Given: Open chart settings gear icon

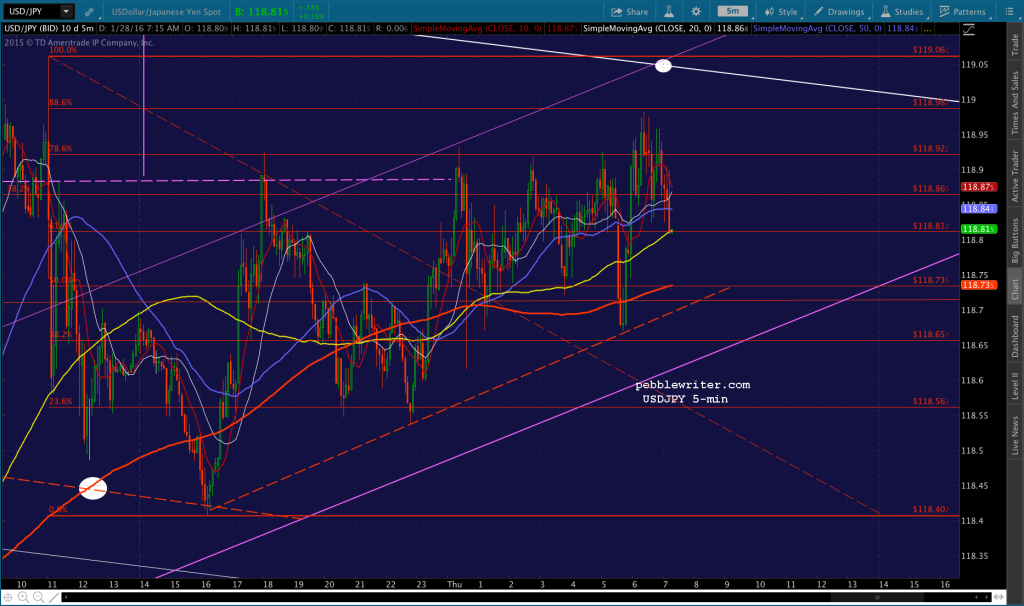Looking at the screenshot, I should click(x=696, y=12).
